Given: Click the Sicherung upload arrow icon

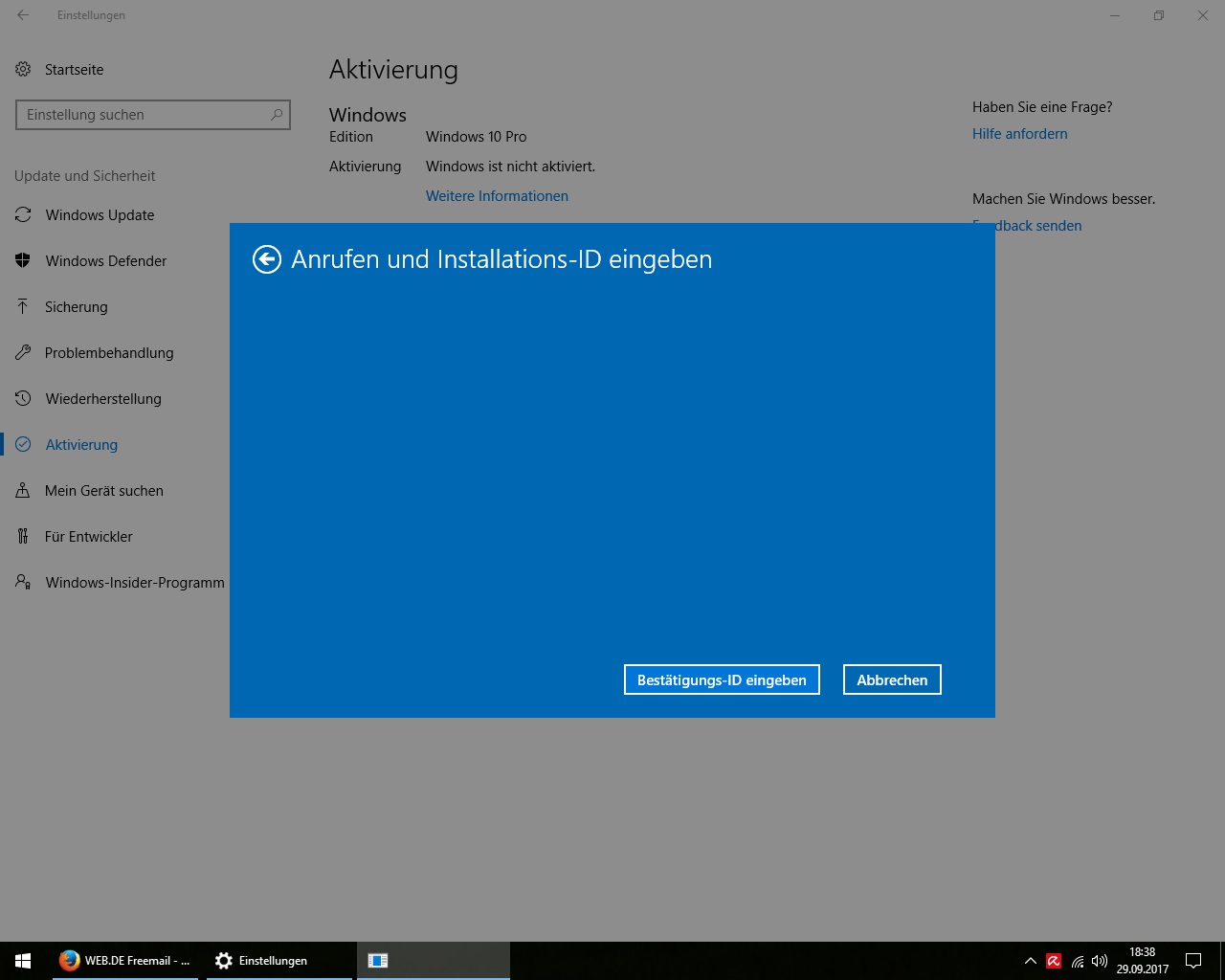Looking at the screenshot, I should click(x=23, y=306).
